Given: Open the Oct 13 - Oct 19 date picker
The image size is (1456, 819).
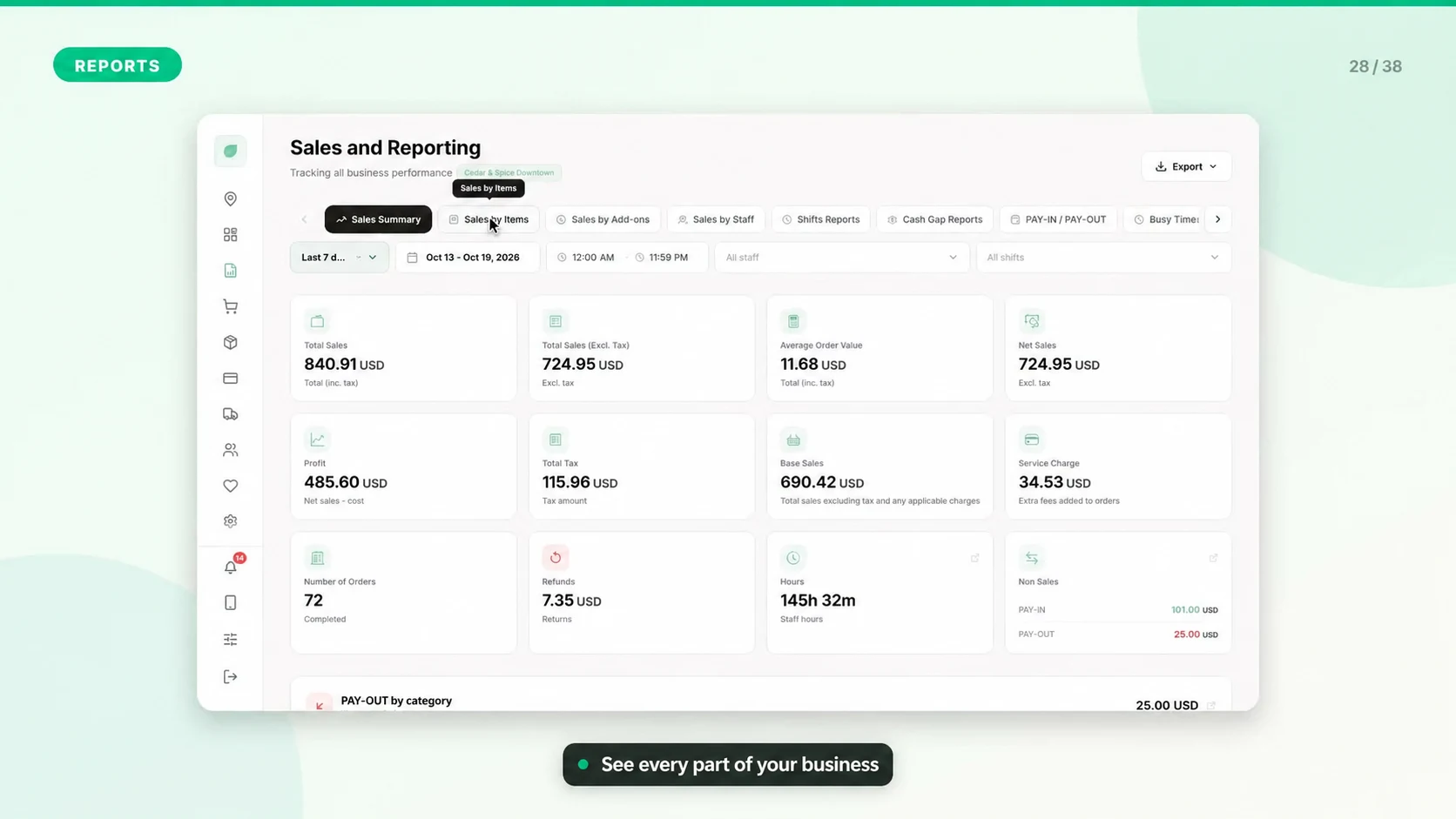Looking at the screenshot, I should click(x=468, y=258).
